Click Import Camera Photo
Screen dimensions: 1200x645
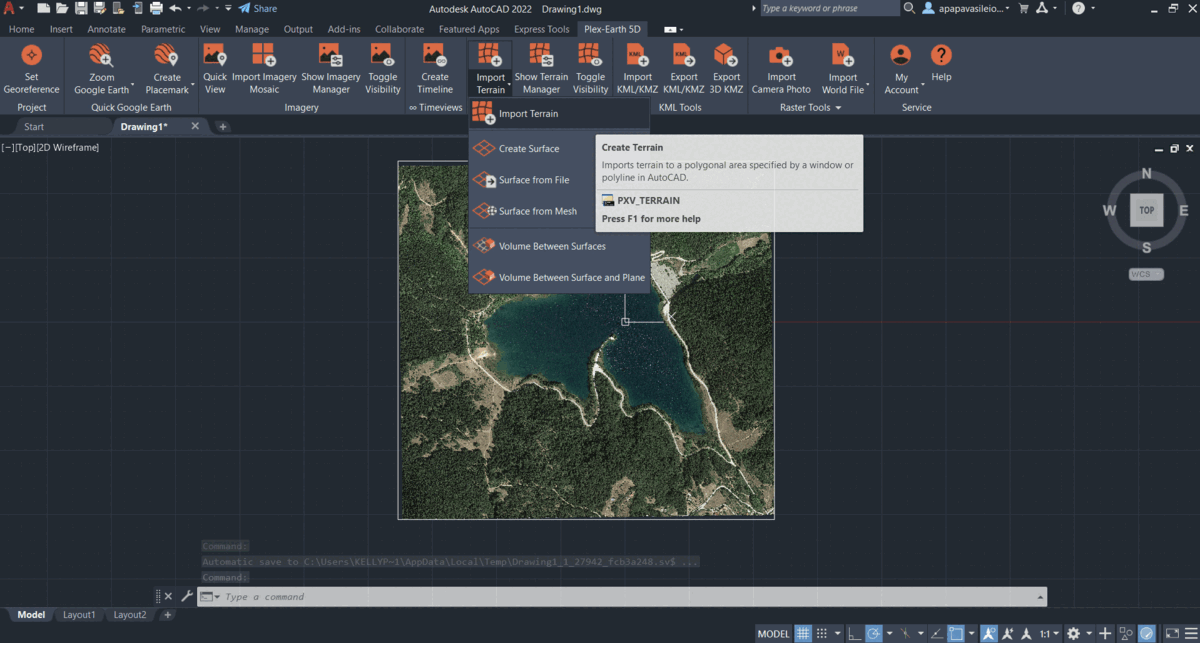(781, 68)
